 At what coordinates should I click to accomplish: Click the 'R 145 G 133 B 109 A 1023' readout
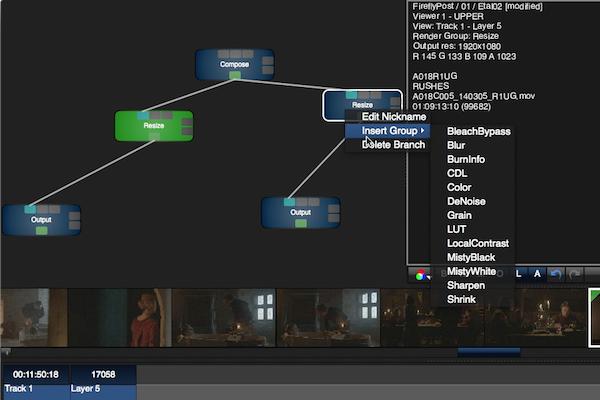464,57
